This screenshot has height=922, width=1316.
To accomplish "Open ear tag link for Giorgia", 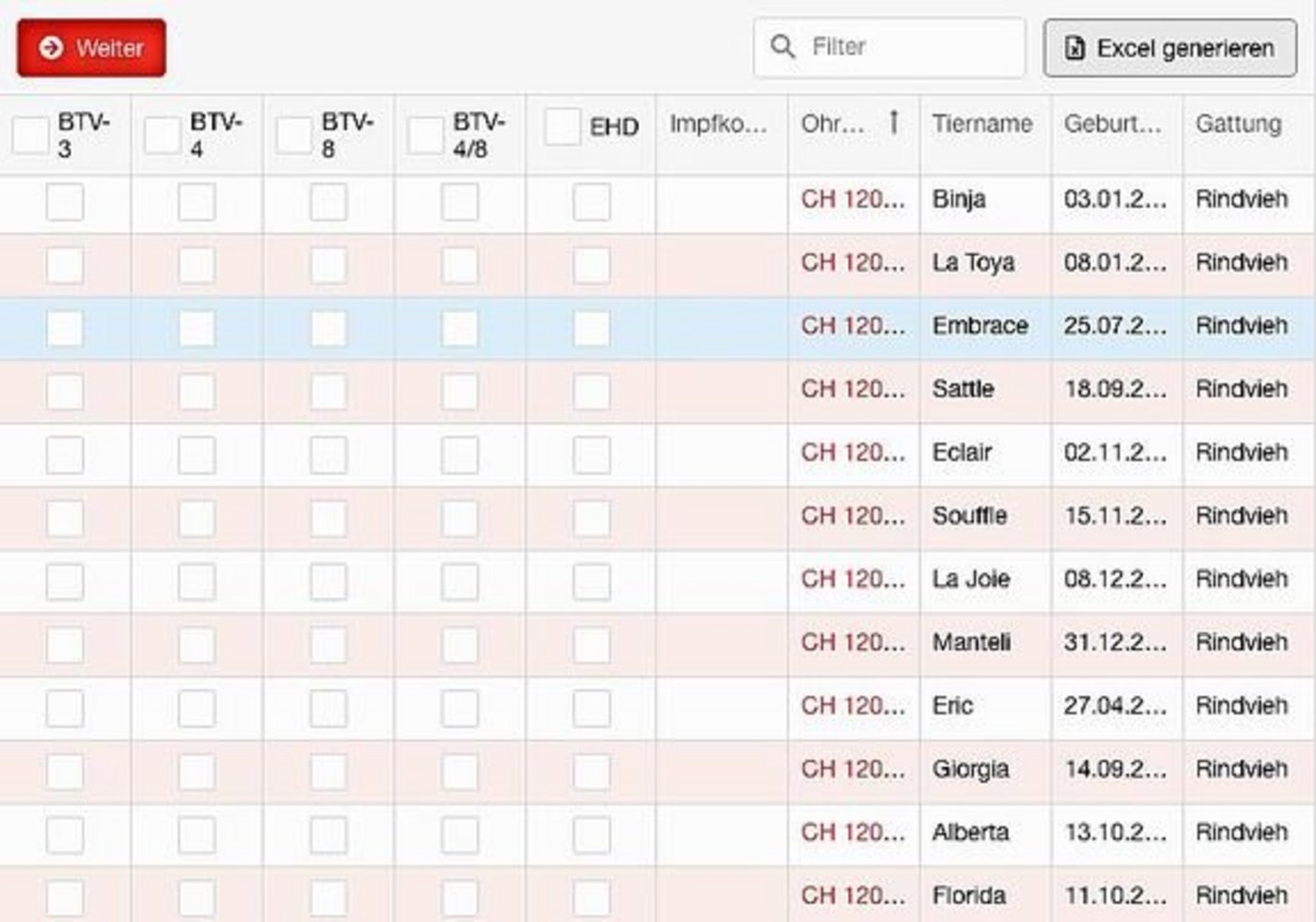I will pos(853,770).
